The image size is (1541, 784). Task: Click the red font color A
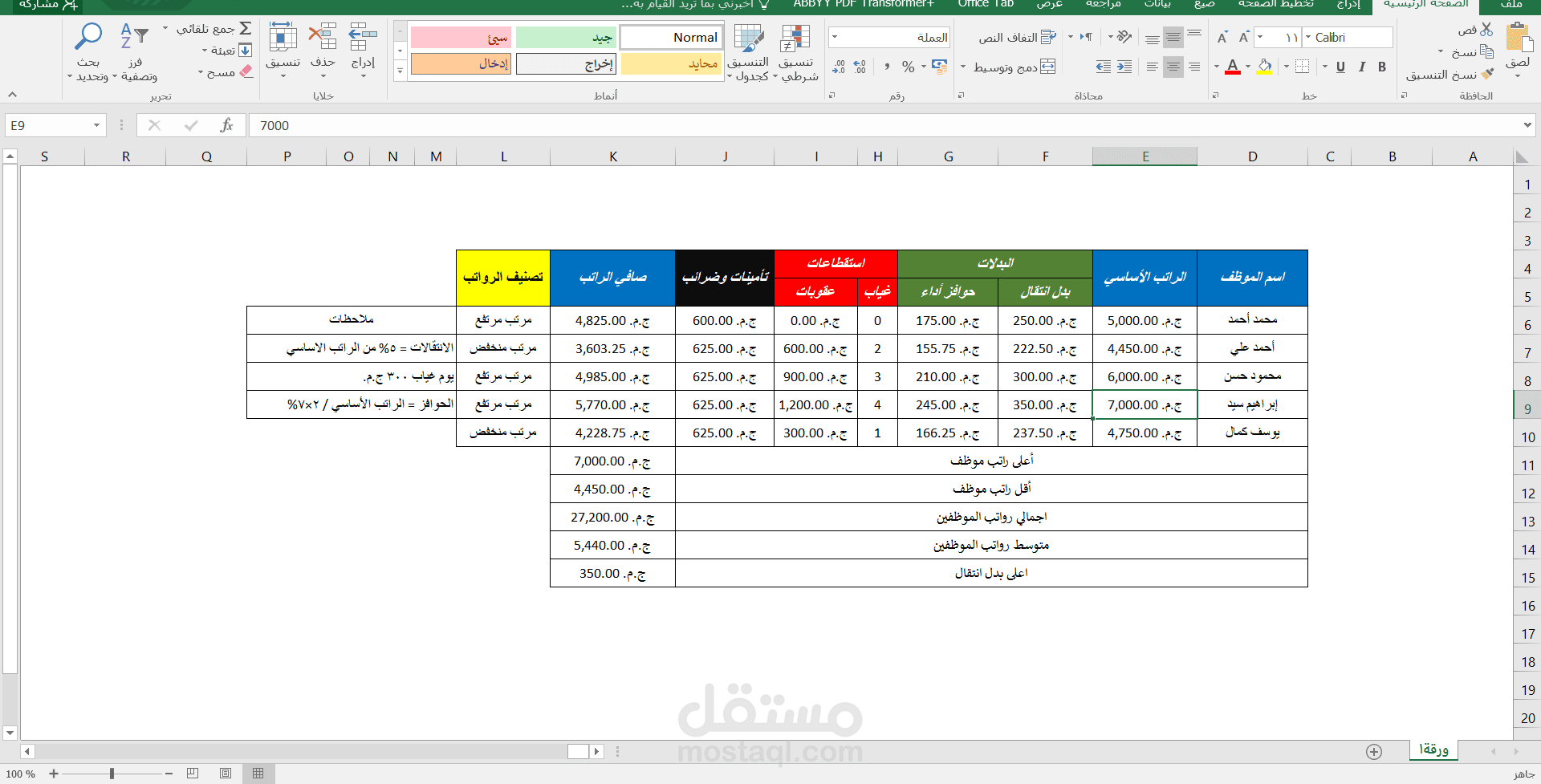pos(1233,67)
